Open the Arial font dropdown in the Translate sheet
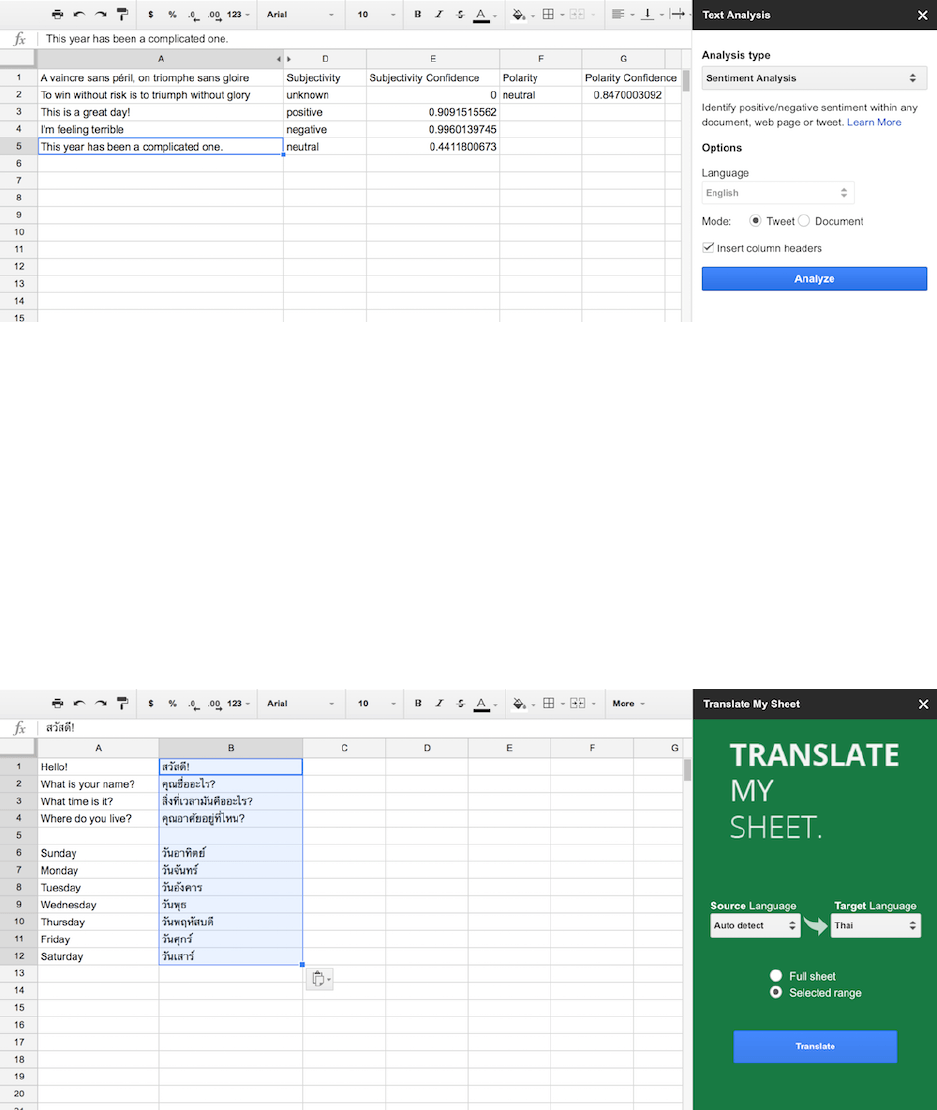The image size is (937, 1110). [300, 703]
